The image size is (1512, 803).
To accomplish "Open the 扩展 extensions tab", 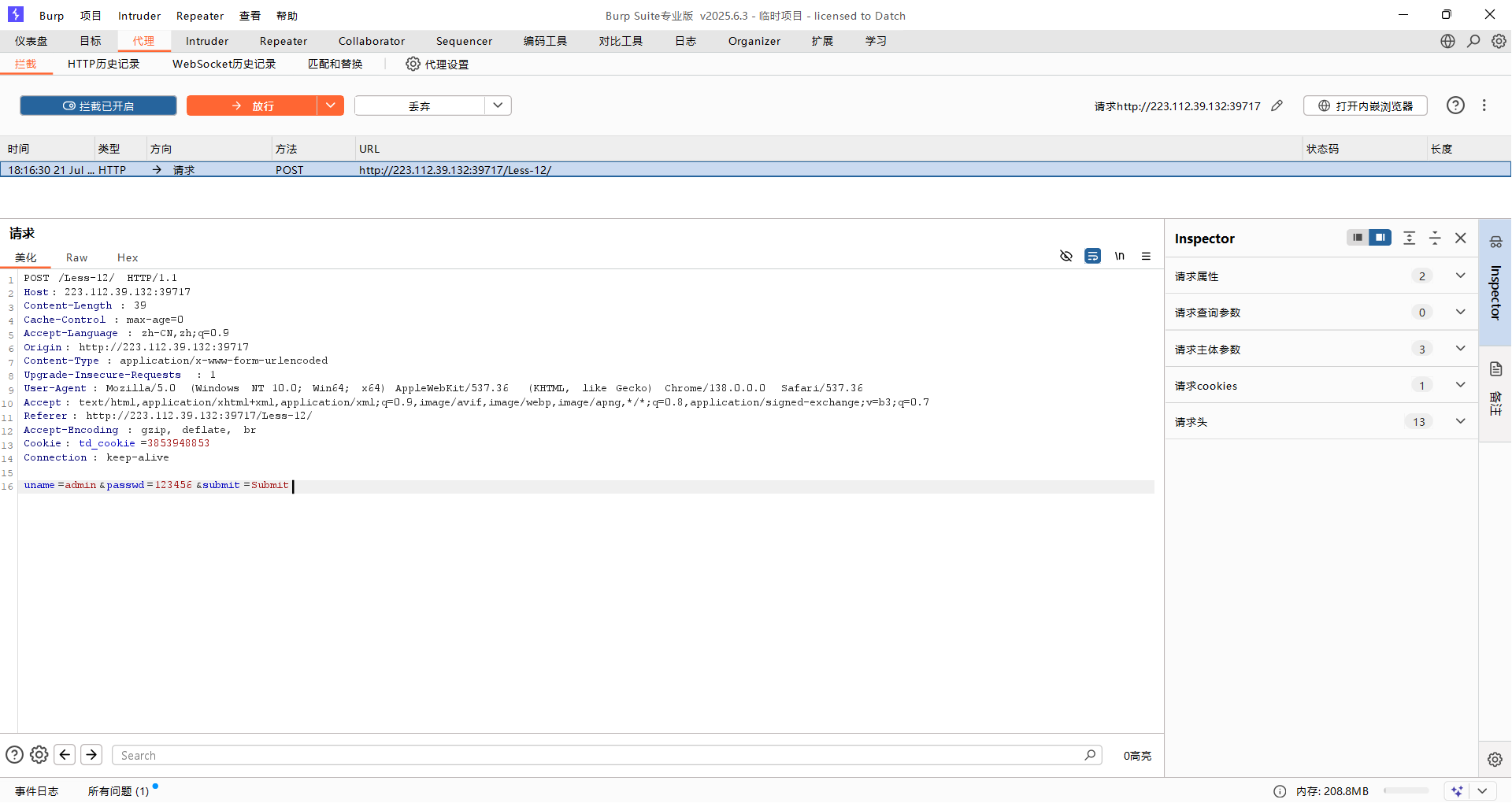I will coord(822,41).
